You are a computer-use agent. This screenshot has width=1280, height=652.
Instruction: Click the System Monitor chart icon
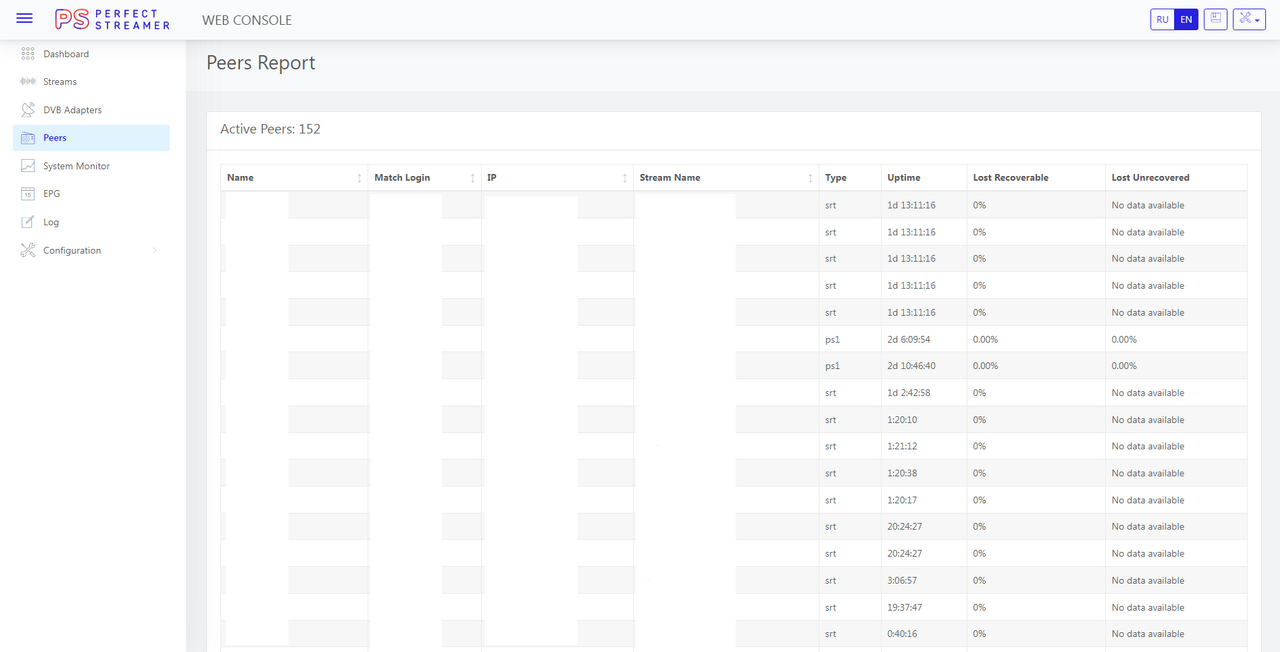[x=28, y=166]
